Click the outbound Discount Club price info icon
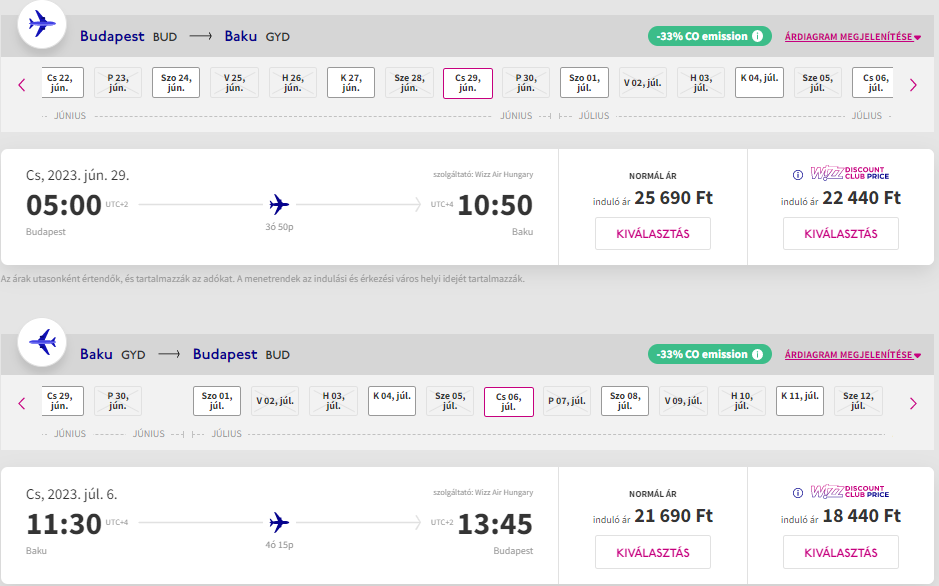Image resolution: width=939 pixels, height=586 pixels. click(797, 175)
